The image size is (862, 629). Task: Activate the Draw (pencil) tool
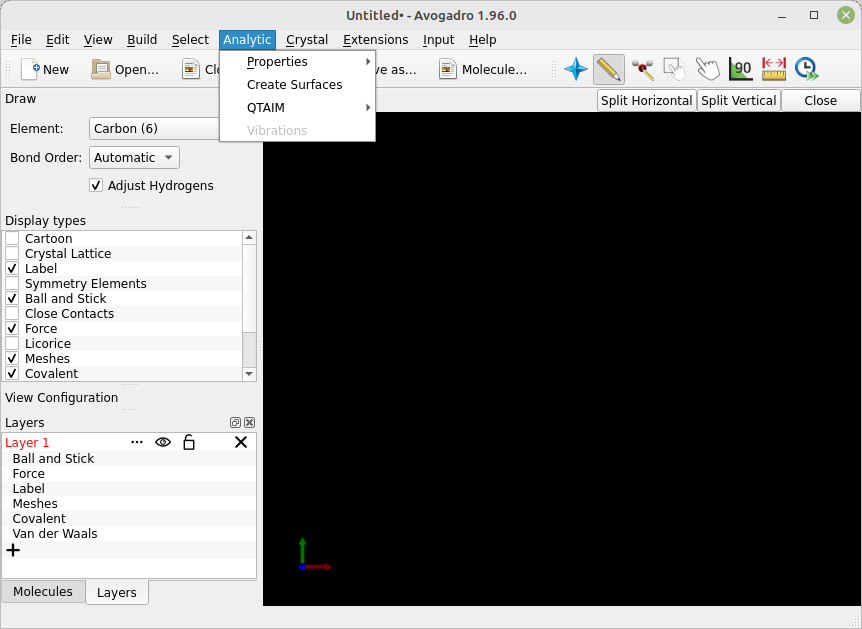coord(608,69)
